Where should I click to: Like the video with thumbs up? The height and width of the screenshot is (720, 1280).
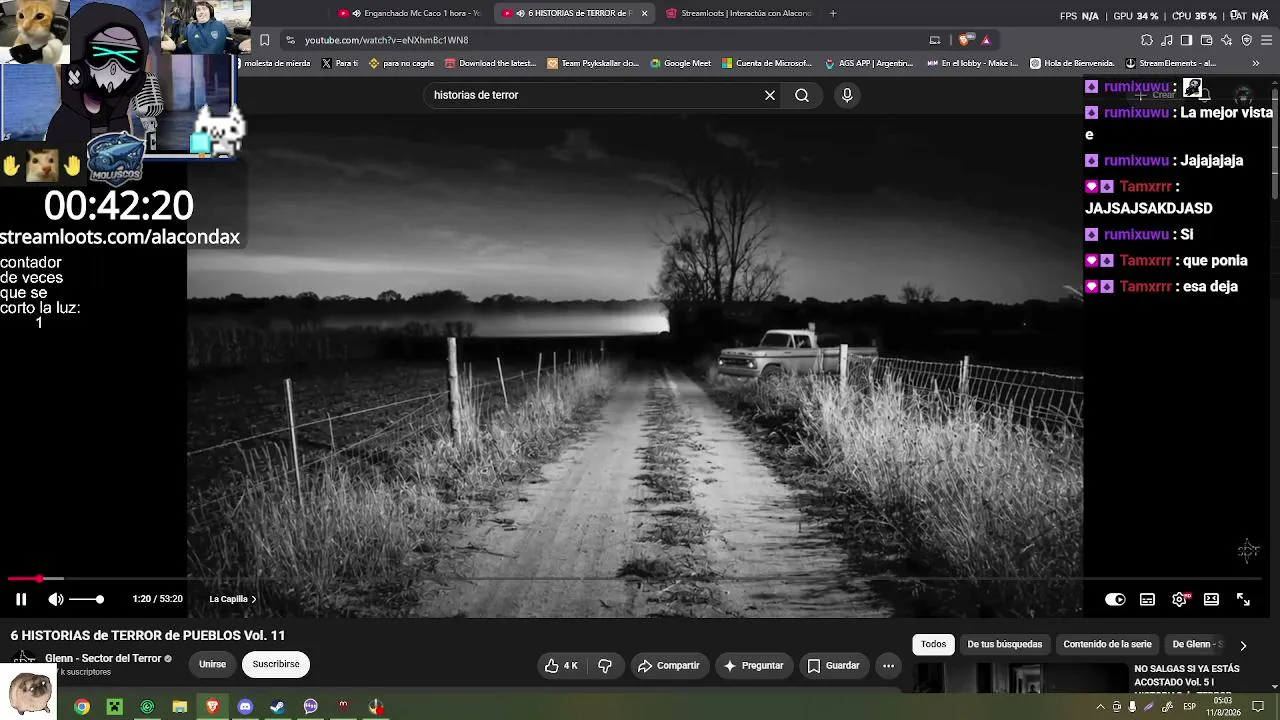(x=561, y=665)
